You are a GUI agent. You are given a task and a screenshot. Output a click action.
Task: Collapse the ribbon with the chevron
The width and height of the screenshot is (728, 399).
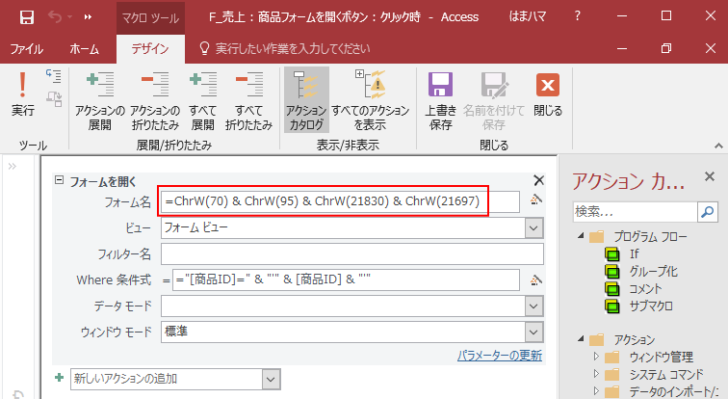point(719,146)
